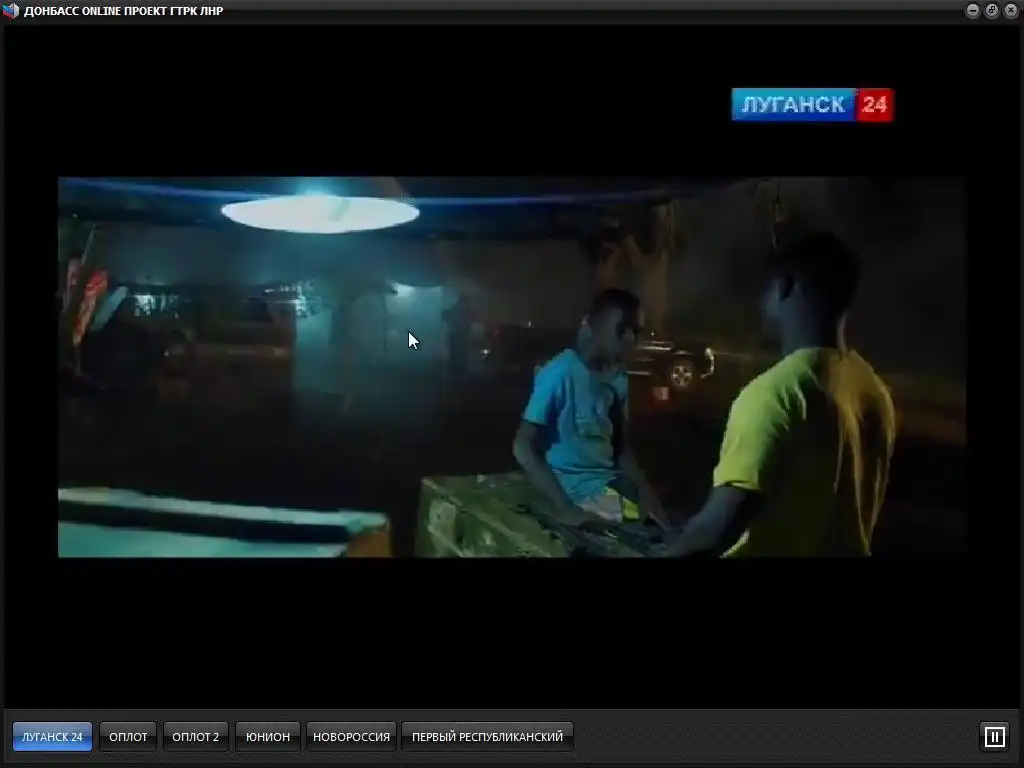Pause the video stream
The width and height of the screenshot is (1024, 768).
(995, 737)
